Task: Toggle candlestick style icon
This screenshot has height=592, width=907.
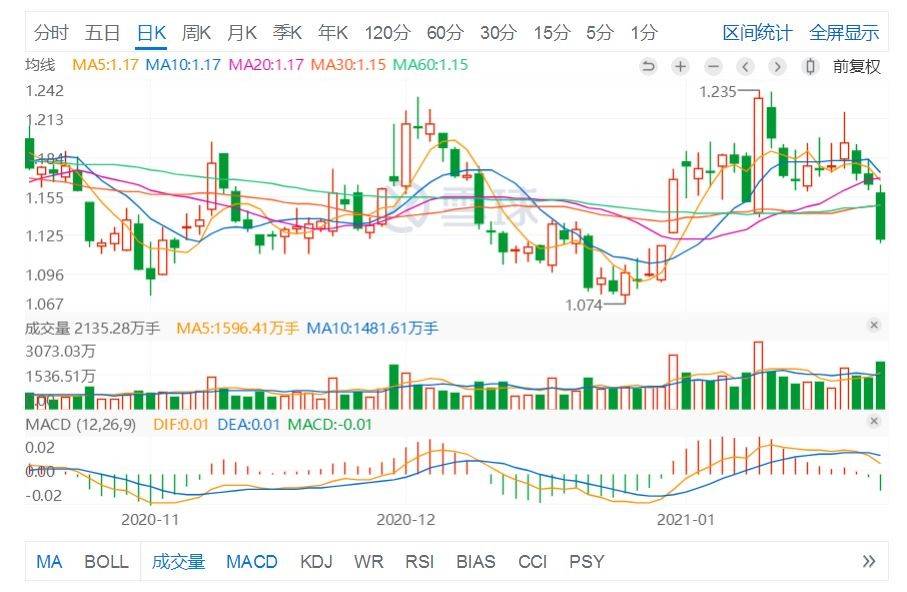Action: tap(810, 67)
